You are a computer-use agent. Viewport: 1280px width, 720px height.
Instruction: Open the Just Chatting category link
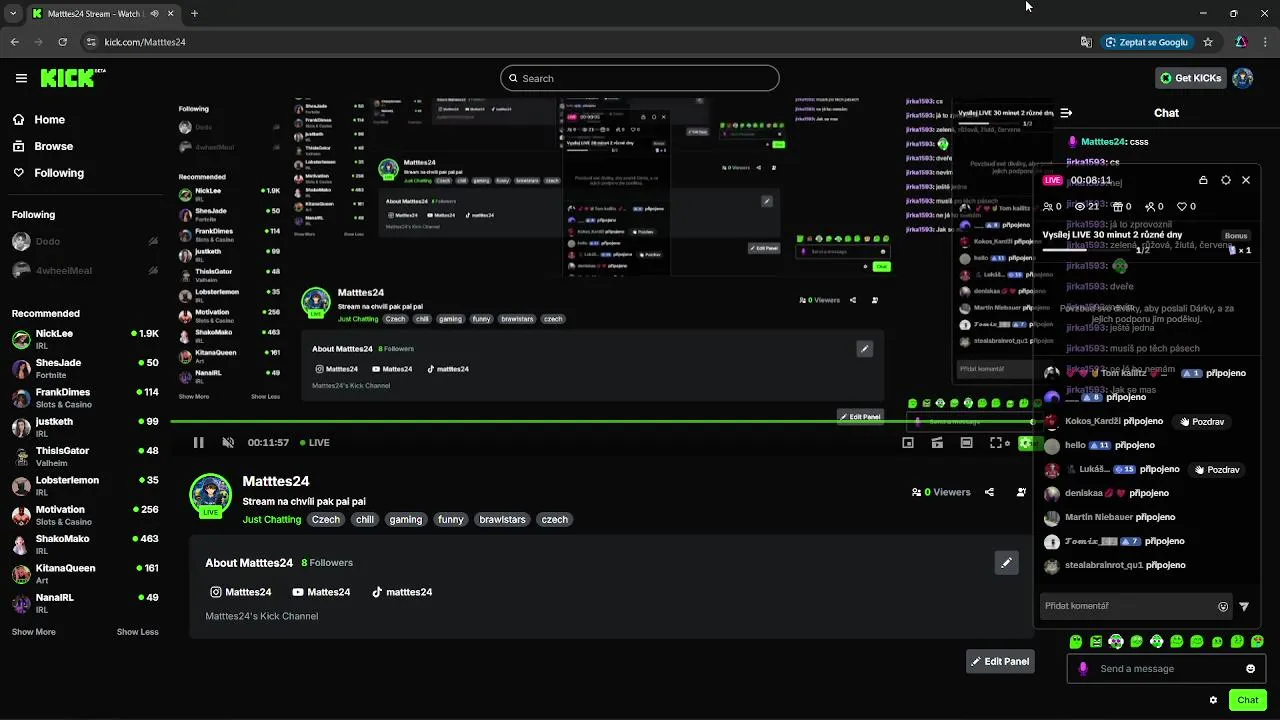tap(271, 520)
